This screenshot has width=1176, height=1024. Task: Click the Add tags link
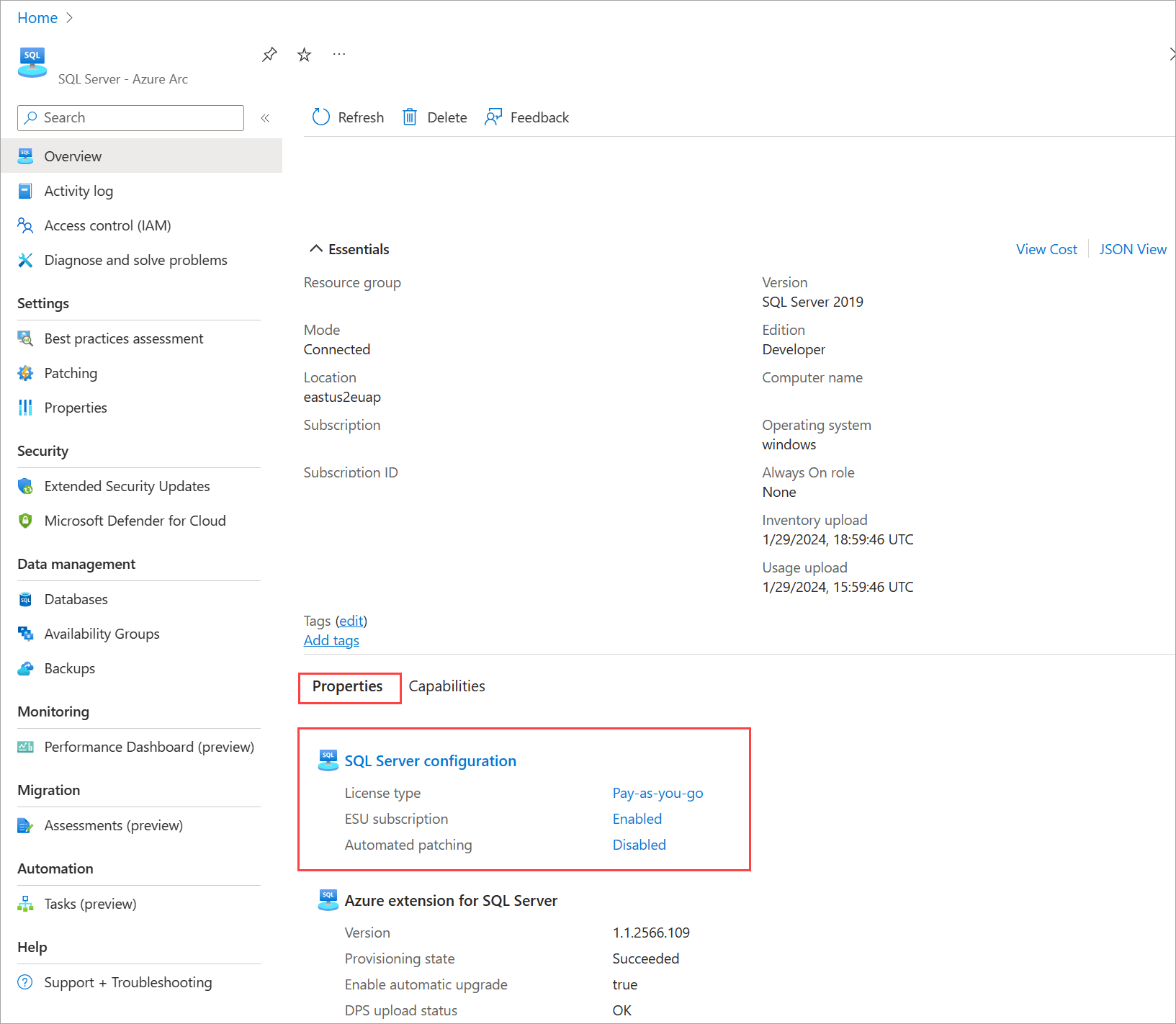[x=331, y=640]
